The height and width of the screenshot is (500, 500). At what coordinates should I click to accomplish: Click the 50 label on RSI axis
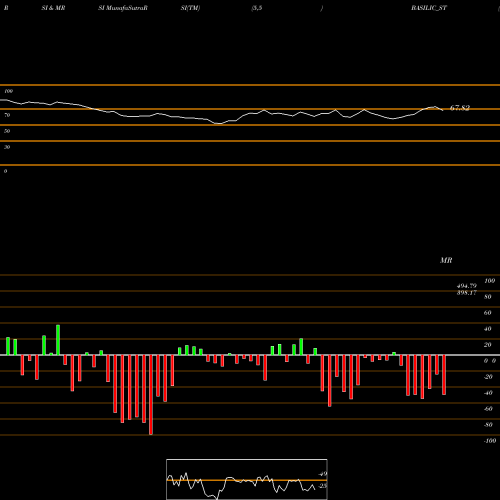click(x=7, y=131)
